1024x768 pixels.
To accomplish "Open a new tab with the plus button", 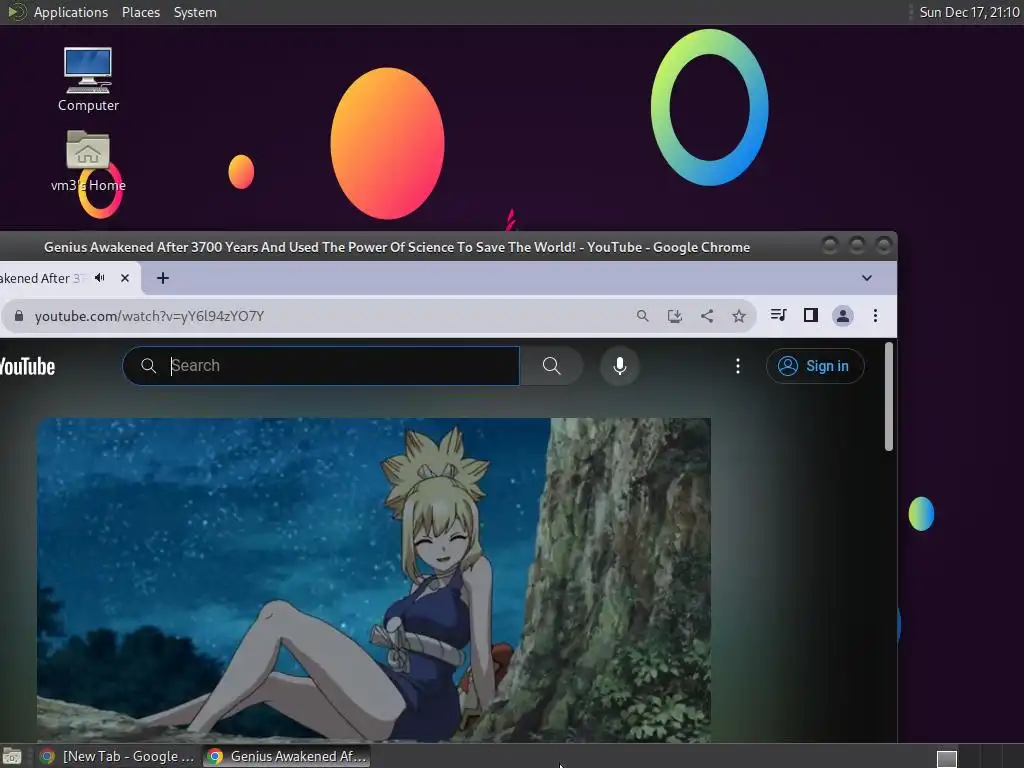I will coord(163,278).
